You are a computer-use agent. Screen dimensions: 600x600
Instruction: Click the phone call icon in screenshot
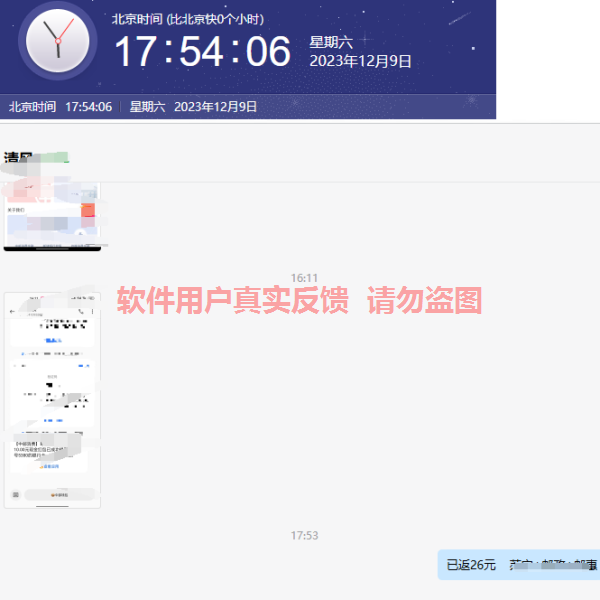pos(80,313)
